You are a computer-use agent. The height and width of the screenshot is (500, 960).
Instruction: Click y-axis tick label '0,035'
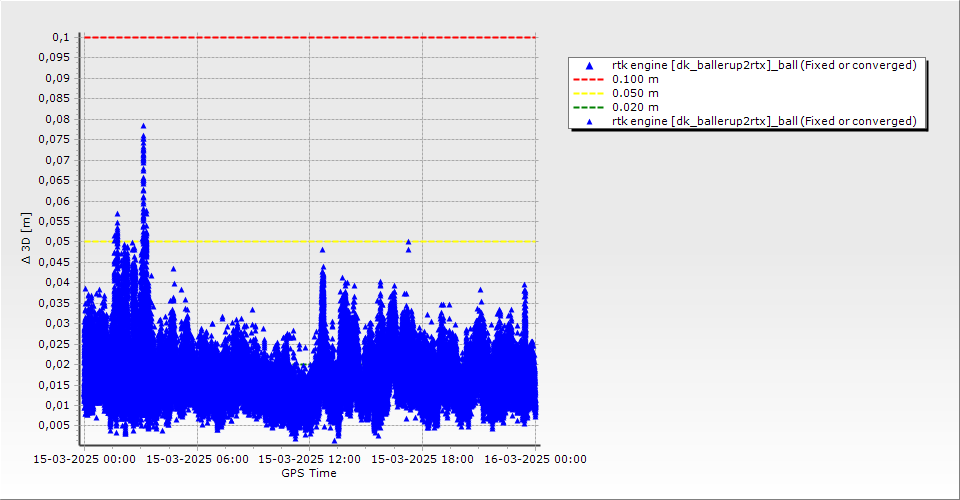[54, 304]
